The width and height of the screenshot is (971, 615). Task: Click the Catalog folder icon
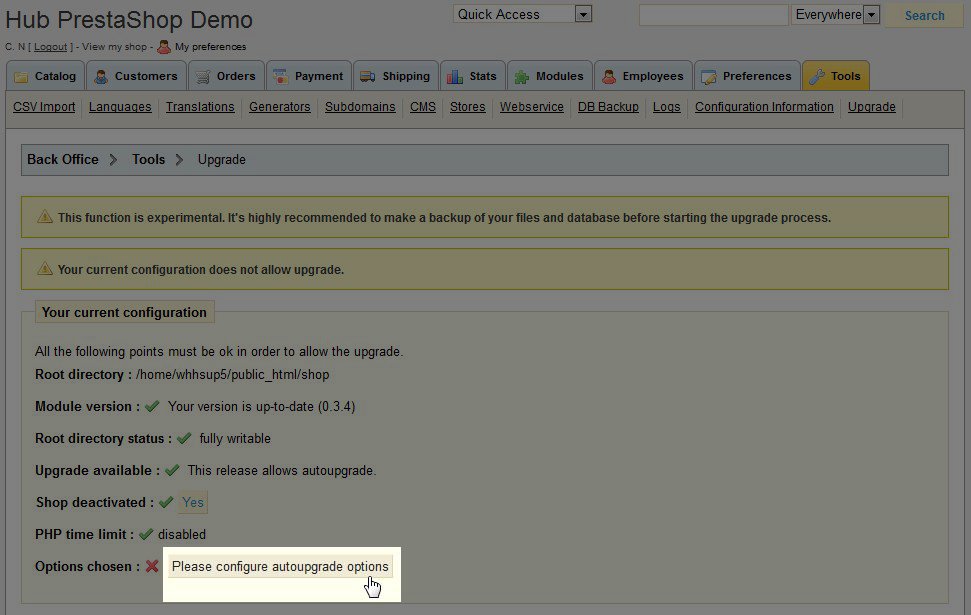tap(21, 77)
